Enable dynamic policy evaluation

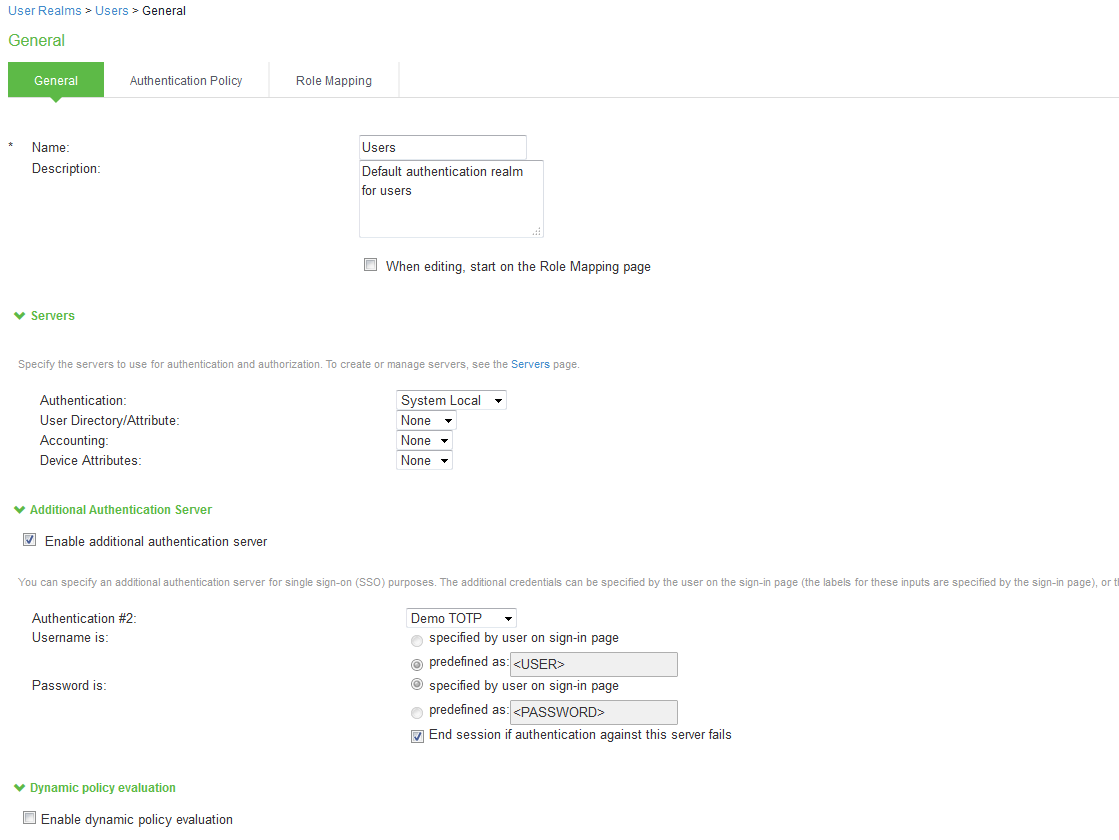point(29,817)
